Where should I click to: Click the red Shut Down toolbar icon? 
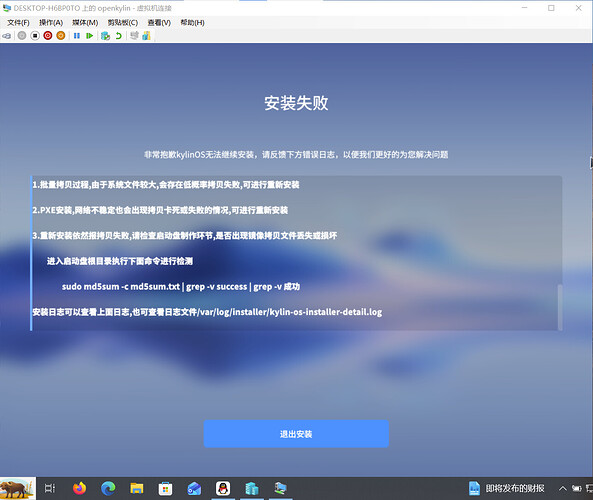(48, 36)
